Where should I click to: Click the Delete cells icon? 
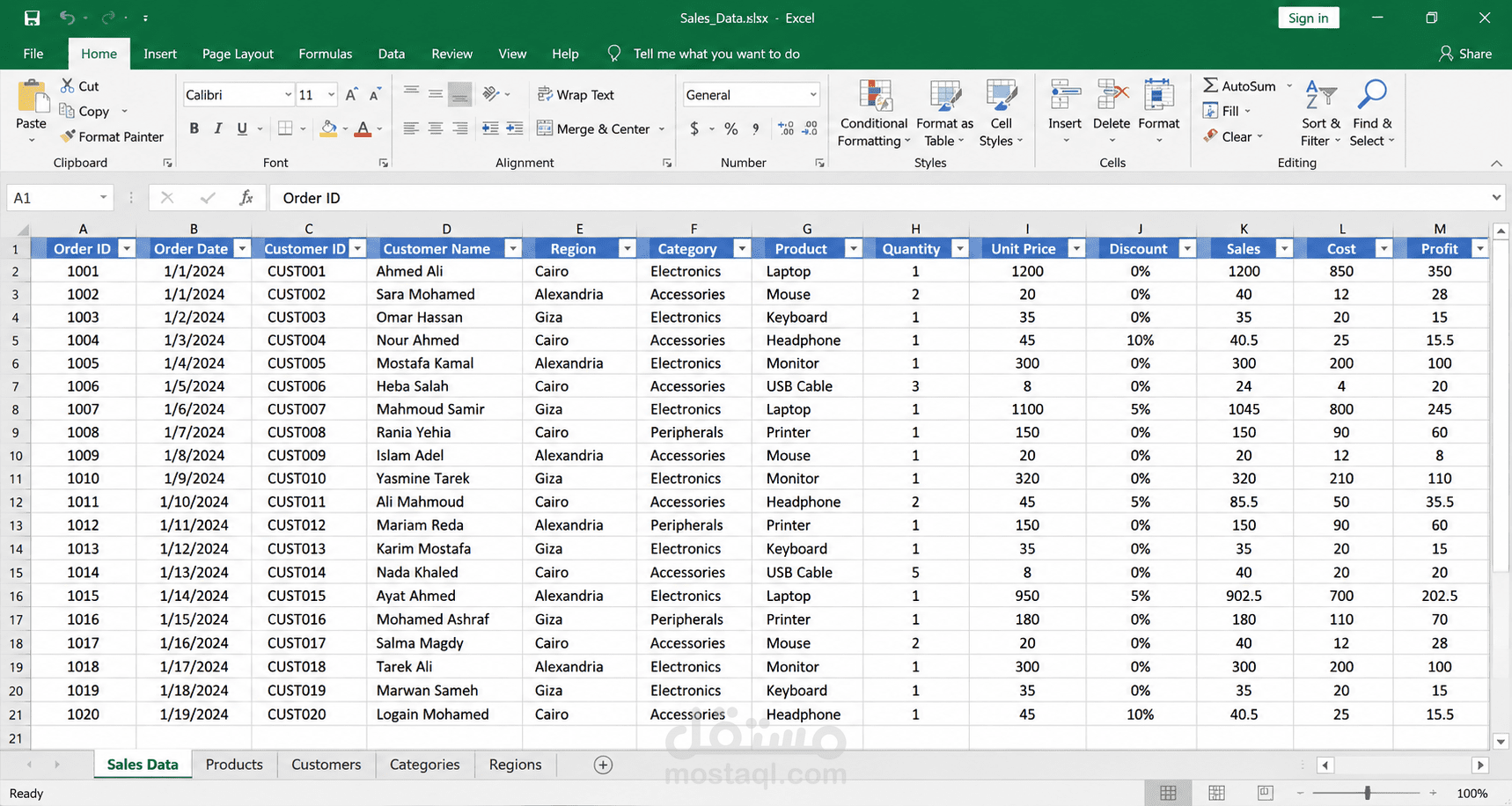(1112, 95)
